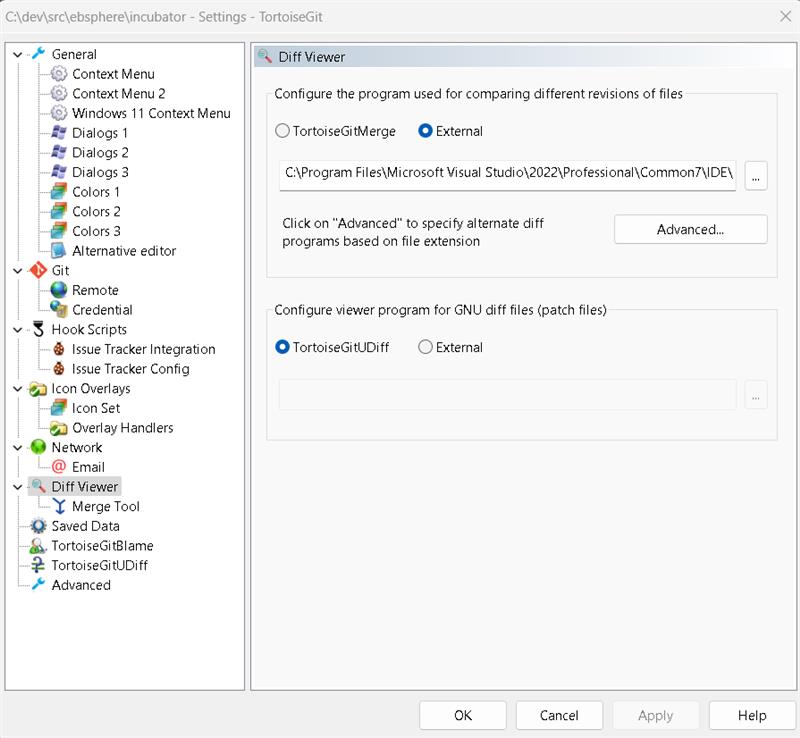Screen dimensions: 800x738
Task: Collapse the Hook Scripts tree node
Action: coord(18,330)
